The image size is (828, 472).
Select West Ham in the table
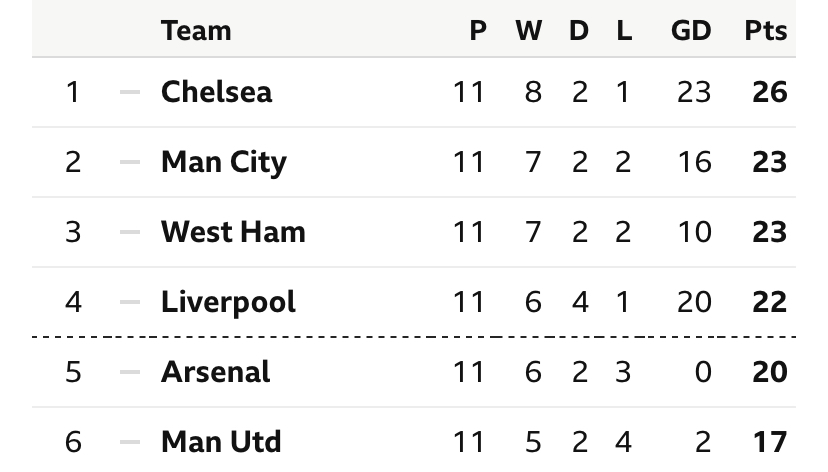233,232
